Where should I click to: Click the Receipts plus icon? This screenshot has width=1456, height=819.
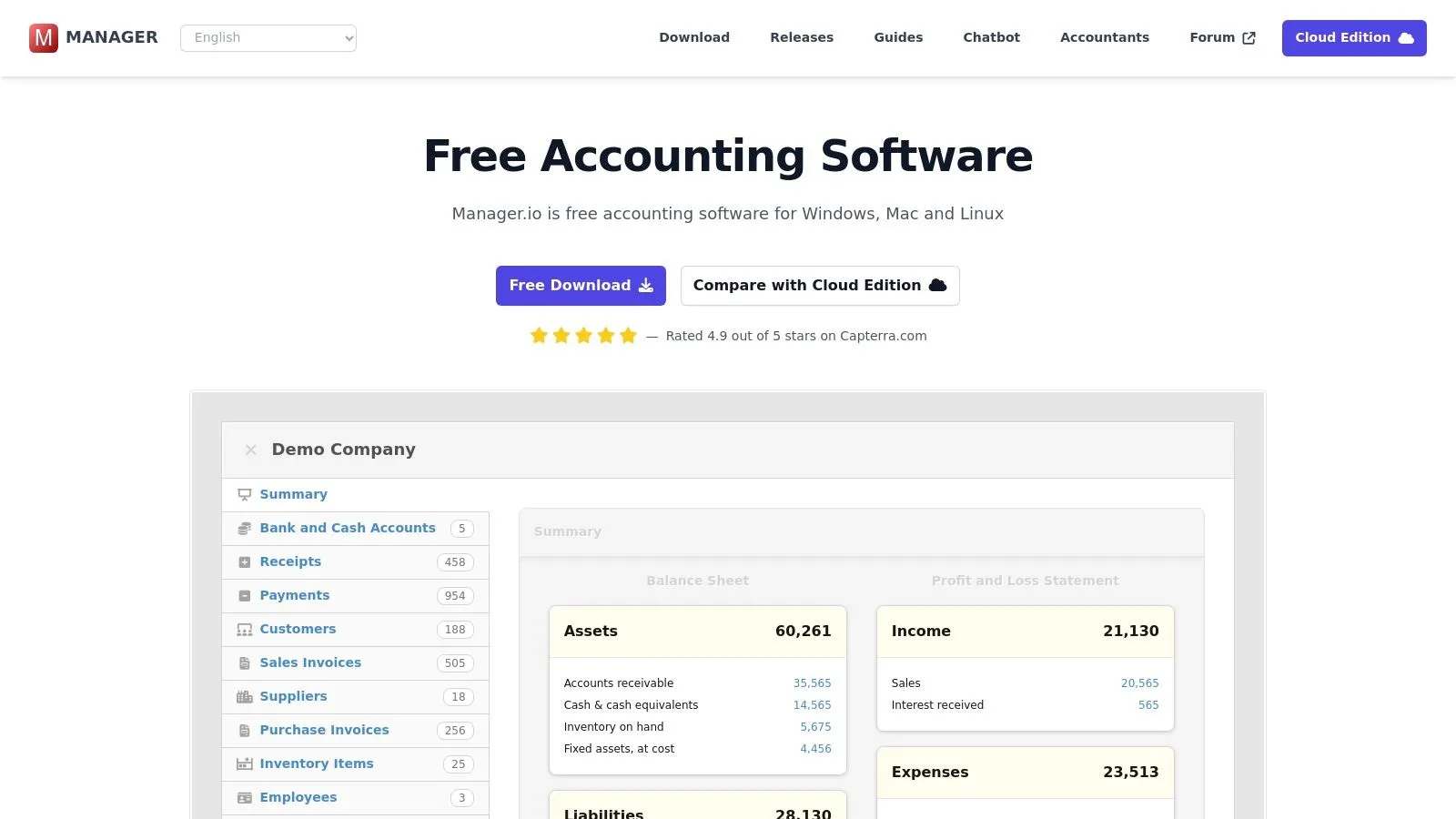tap(244, 562)
